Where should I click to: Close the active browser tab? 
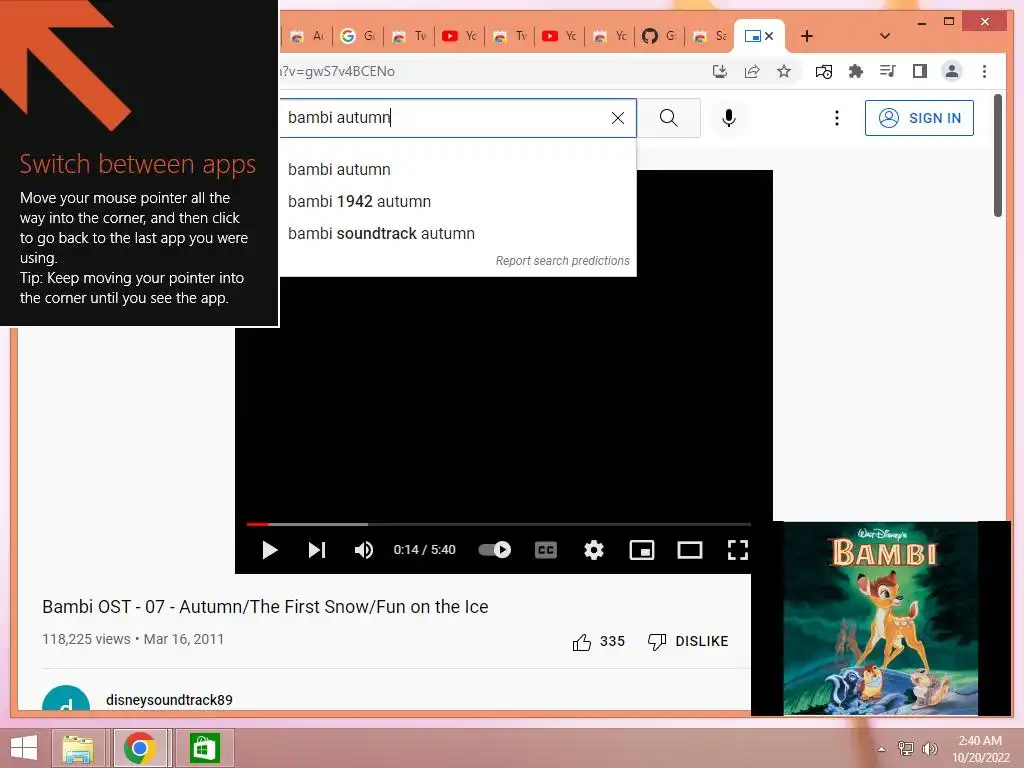pyautogui.click(x=769, y=36)
